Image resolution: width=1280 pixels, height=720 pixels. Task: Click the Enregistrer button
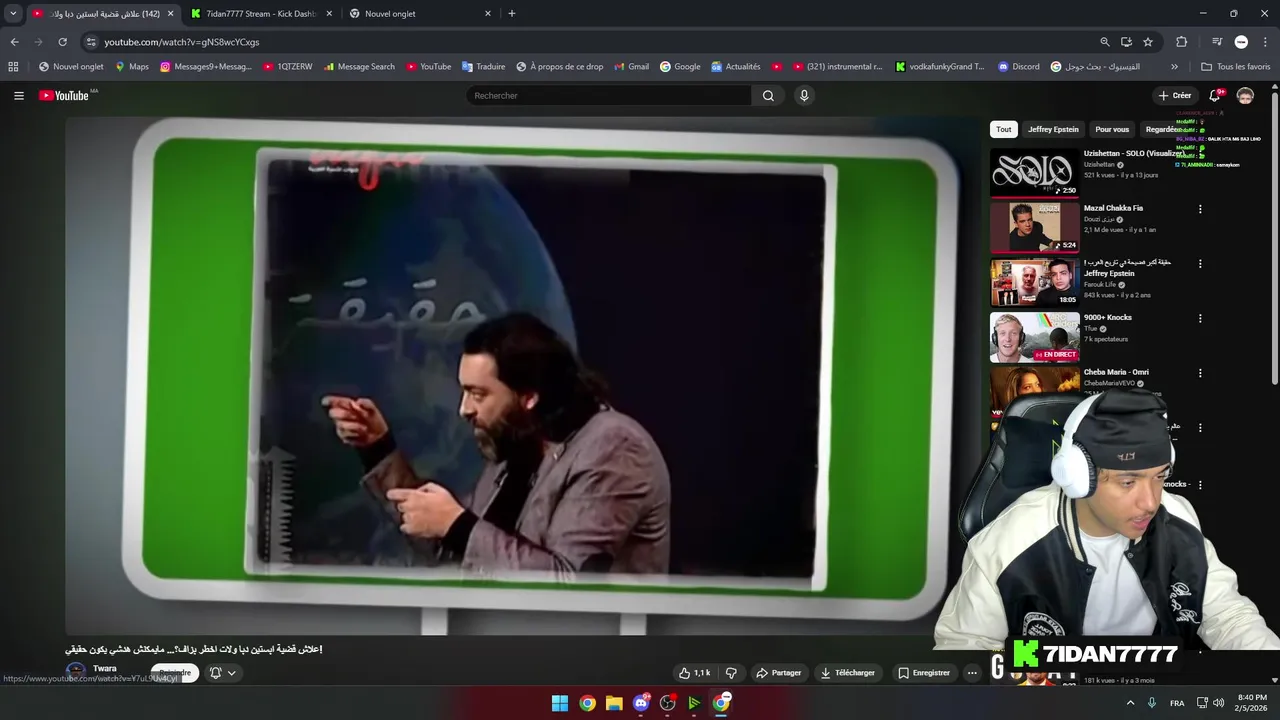pyautogui.click(x=923, y=673)
